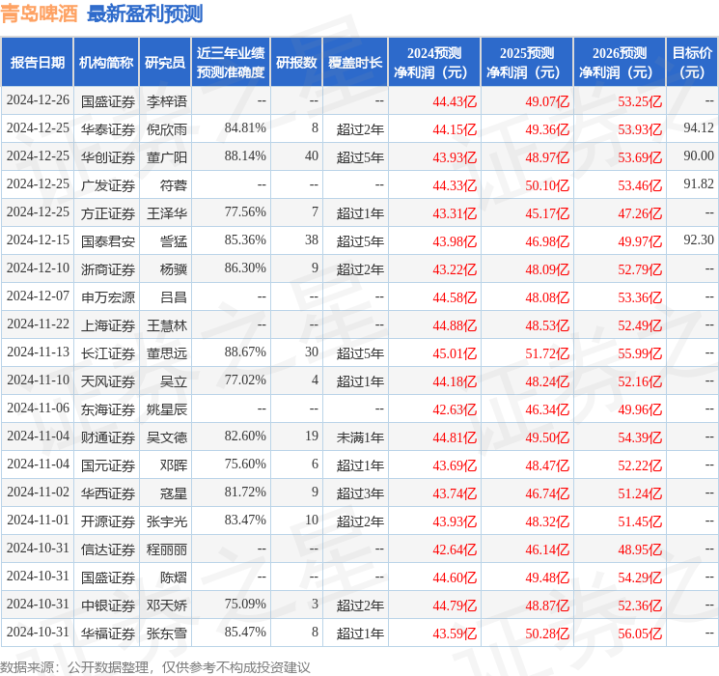The width and height of the screenshot is (719, 676).
Task: Click the 47.26亿 forecast value
Action: [640, 213]
